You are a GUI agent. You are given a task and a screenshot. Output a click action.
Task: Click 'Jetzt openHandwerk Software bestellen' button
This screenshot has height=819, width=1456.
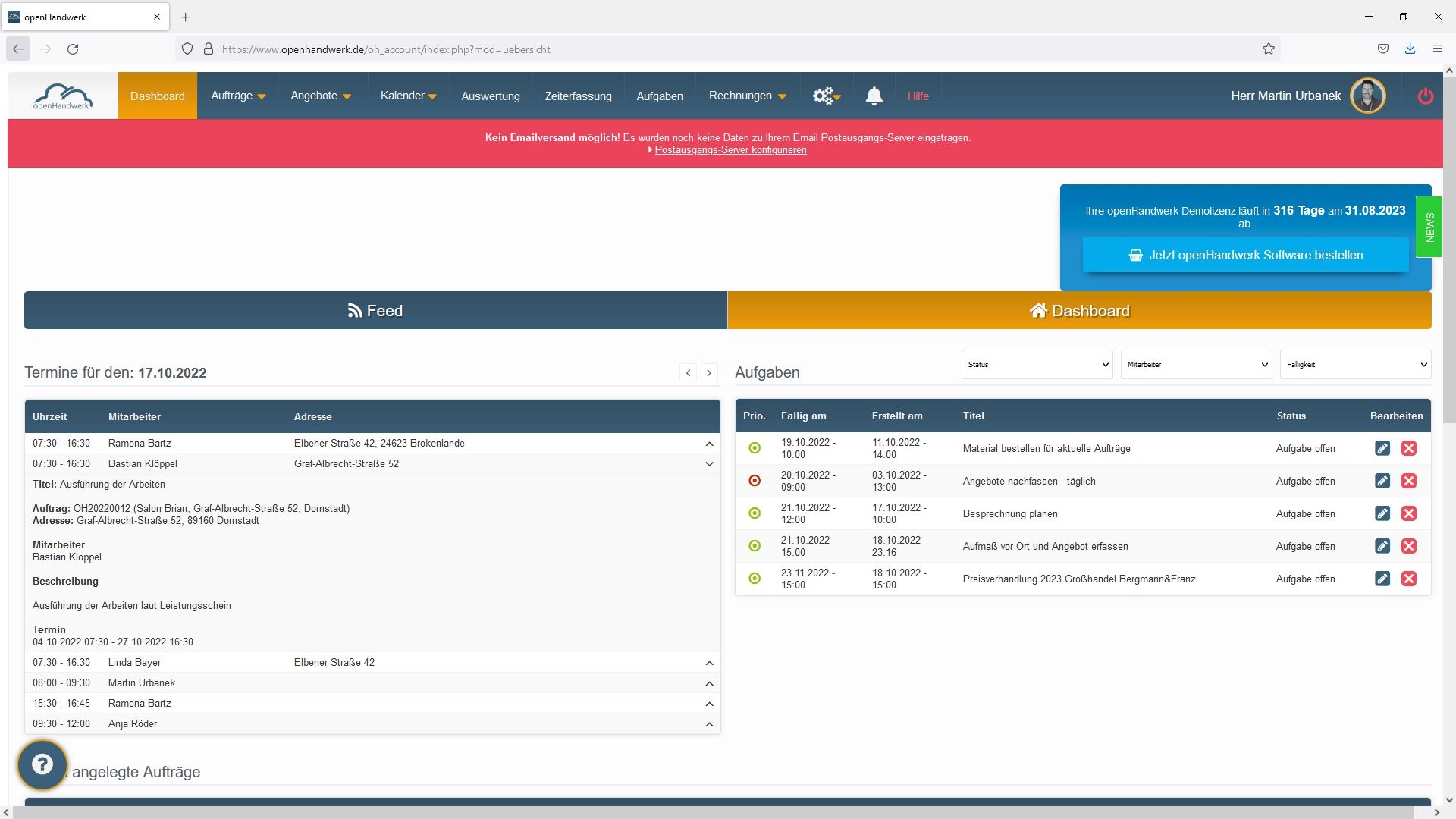point(1245,255)
